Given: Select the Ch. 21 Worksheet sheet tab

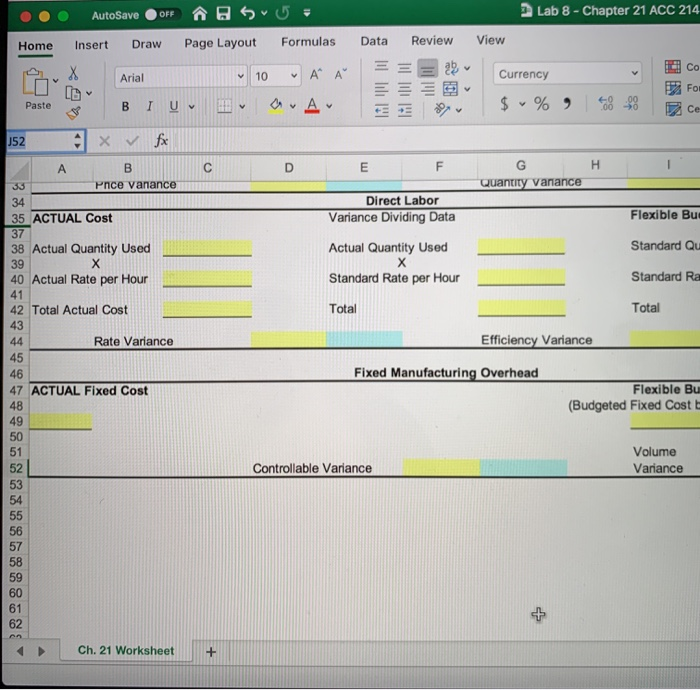Looking at the screenshot, I should coord(126,651).
